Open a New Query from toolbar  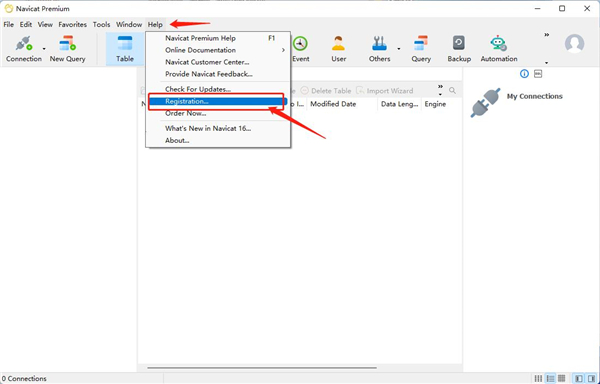(x=67, y=49)
